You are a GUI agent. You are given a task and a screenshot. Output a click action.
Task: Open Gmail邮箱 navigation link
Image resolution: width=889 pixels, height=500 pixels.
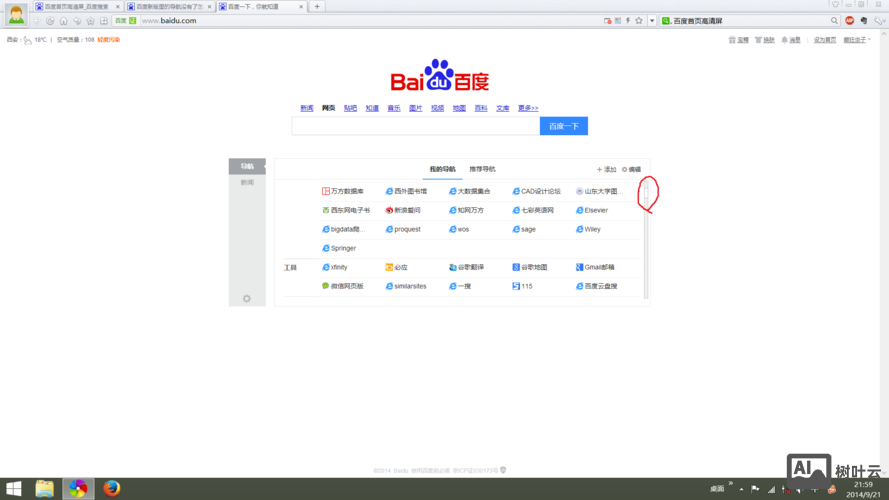(595, 267)
